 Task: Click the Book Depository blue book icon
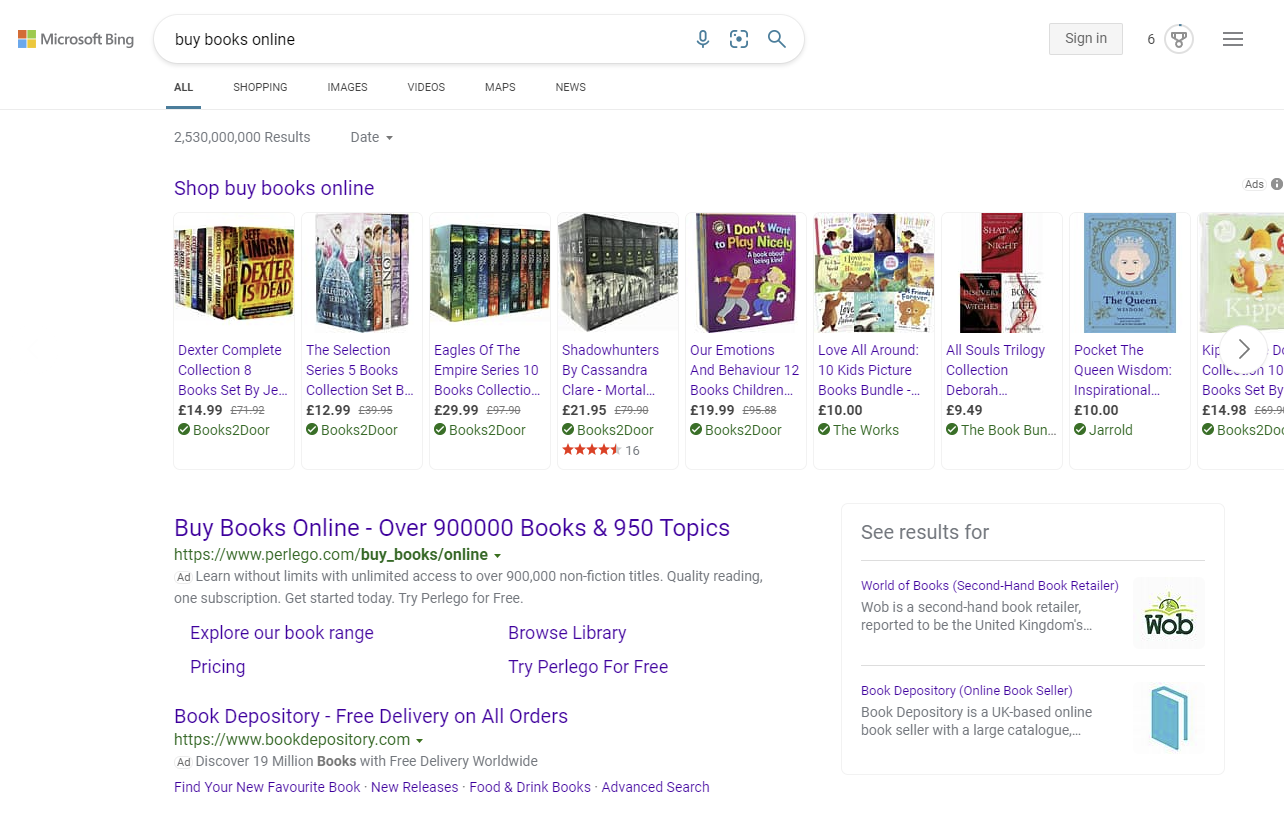[x=1168, y=716]
